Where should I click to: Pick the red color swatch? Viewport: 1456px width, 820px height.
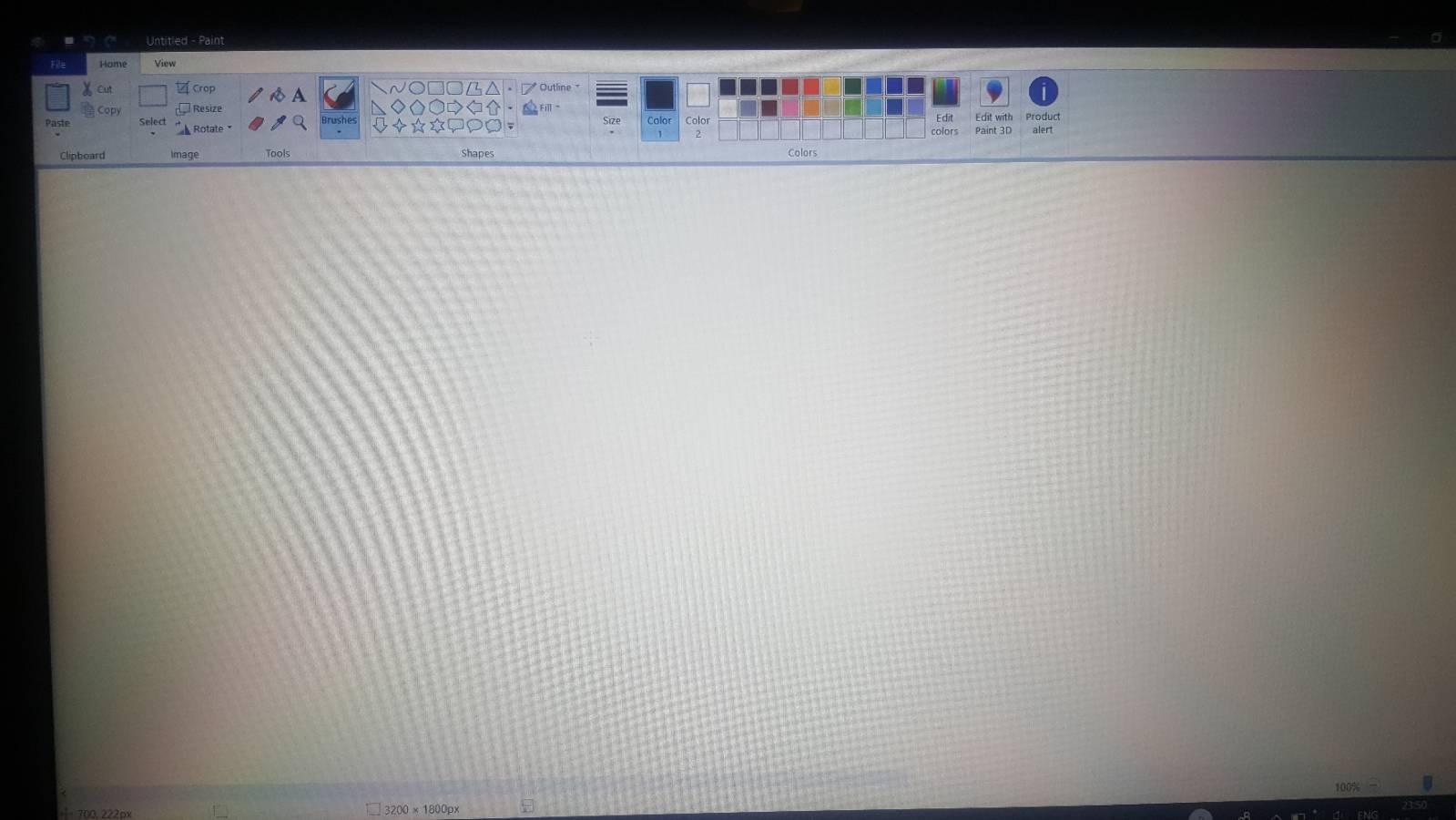coord(811,87)
